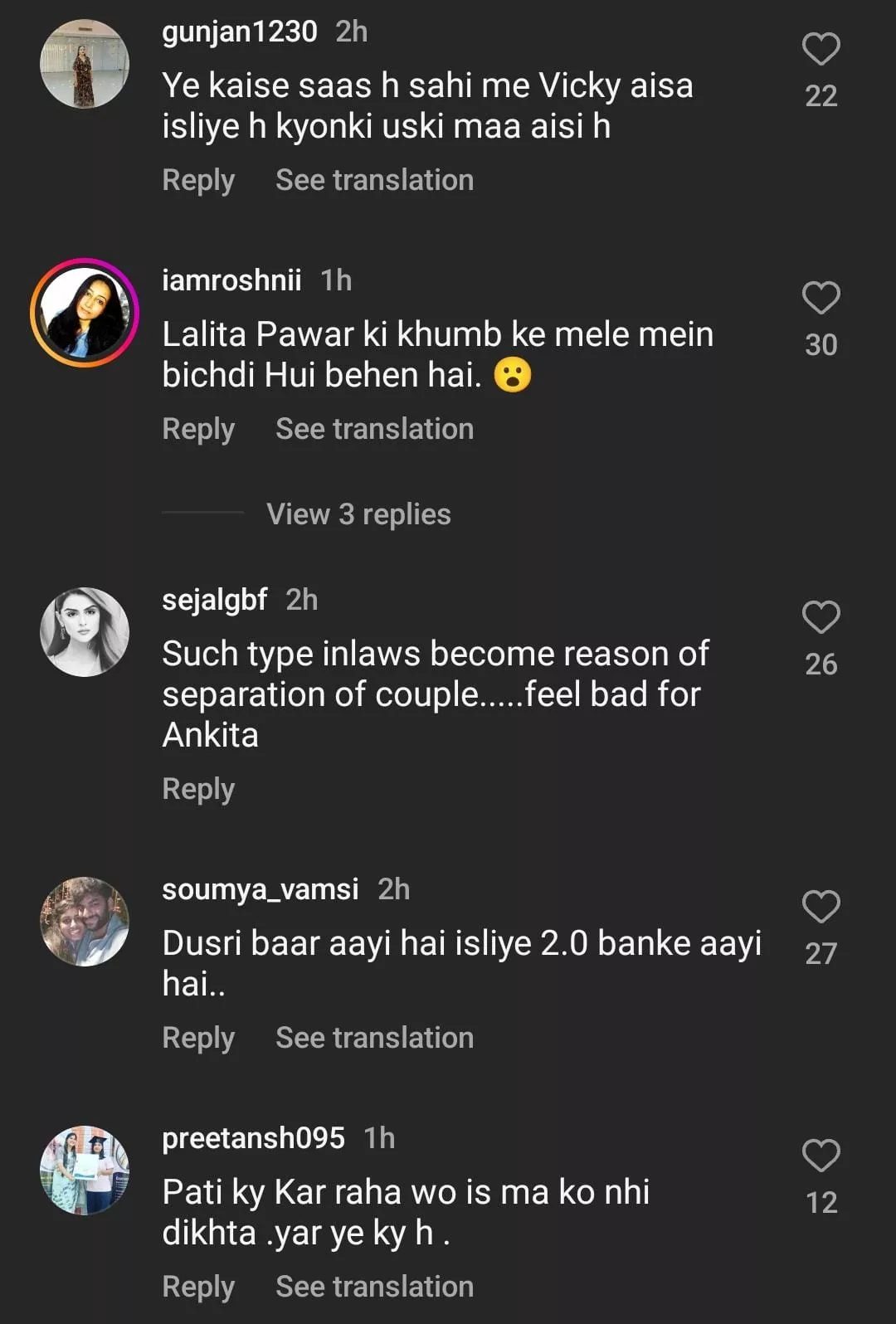Tap soumya_vamsi's couple profile photo

pyautogui.click(x=85, y=922)
